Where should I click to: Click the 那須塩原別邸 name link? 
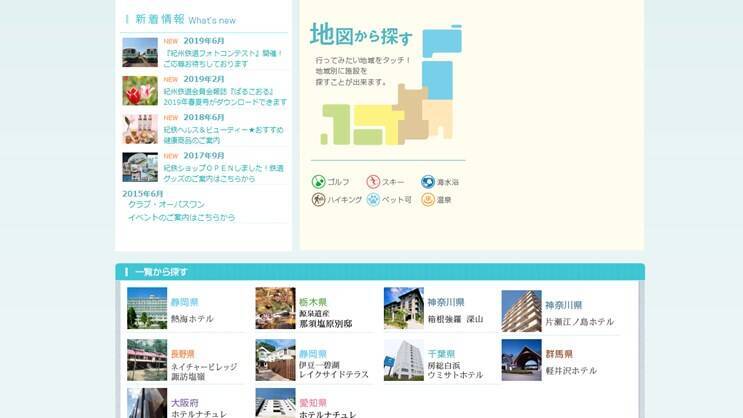pyautogui.click(x=326, y=324)
